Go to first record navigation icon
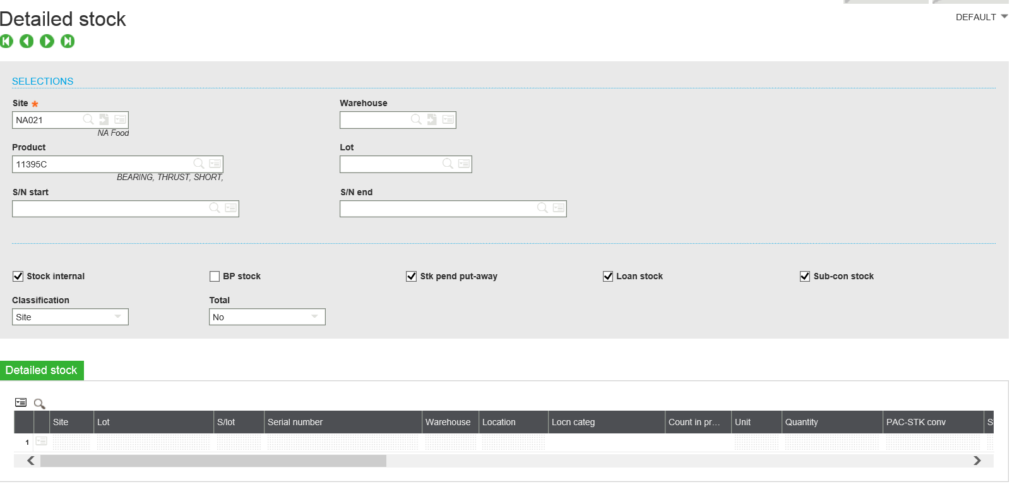Viewport: 1024px width, 501px height. (7, 41)
